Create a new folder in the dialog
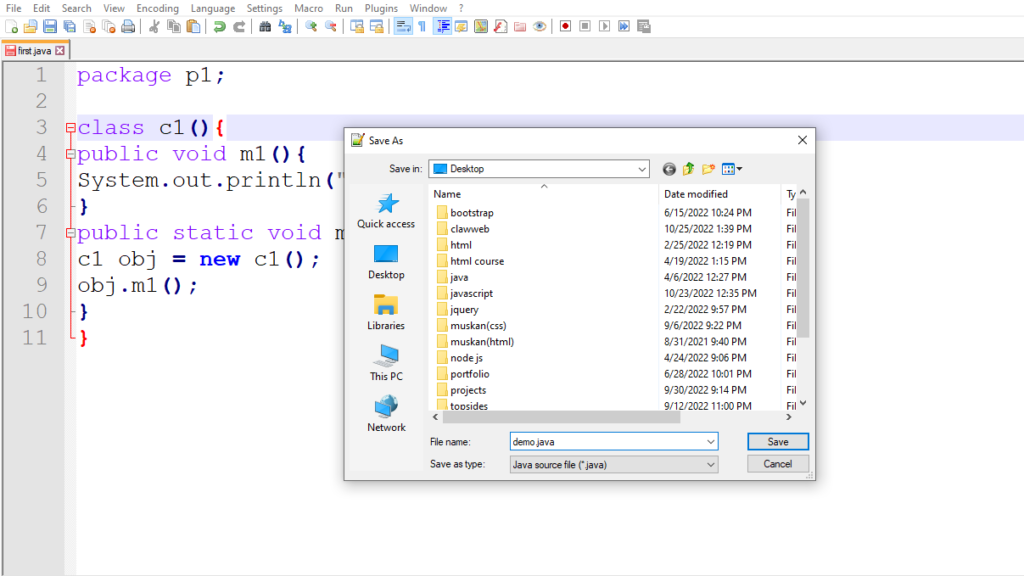The width and height of the screenshot is (1024, 576). point(708,169)
